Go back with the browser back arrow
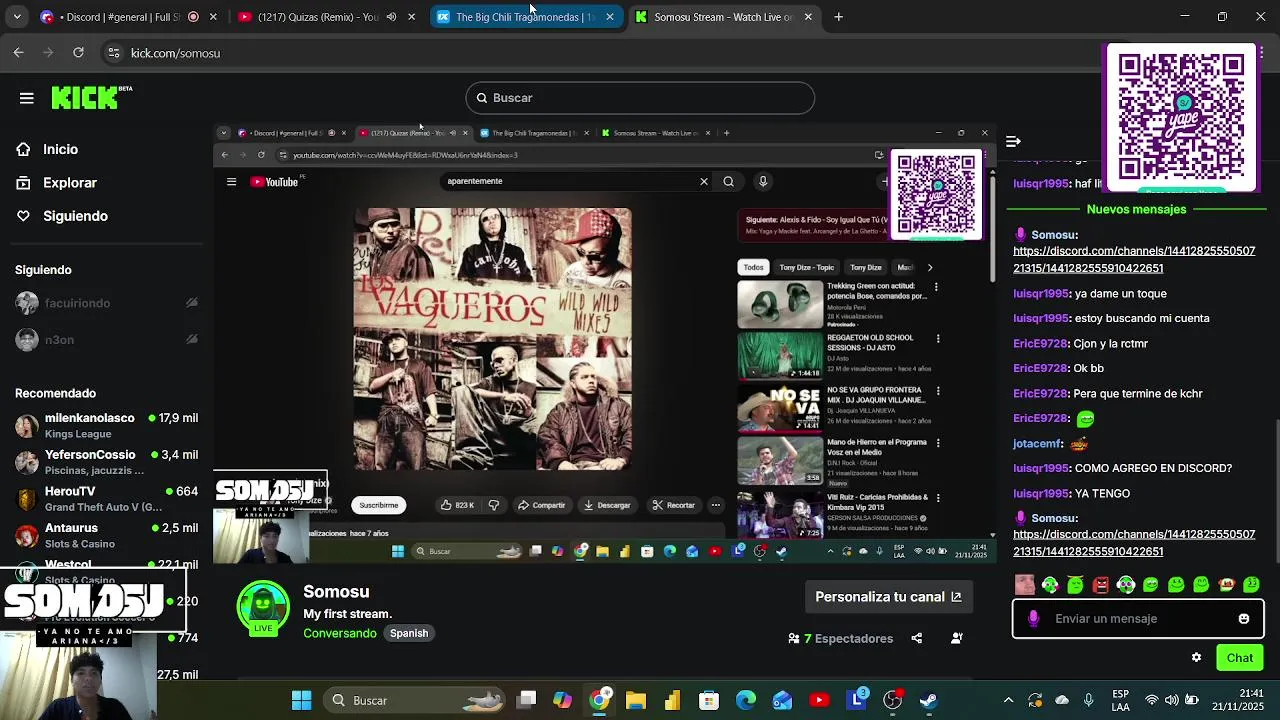1280x720 pixels. coord(18,53)
